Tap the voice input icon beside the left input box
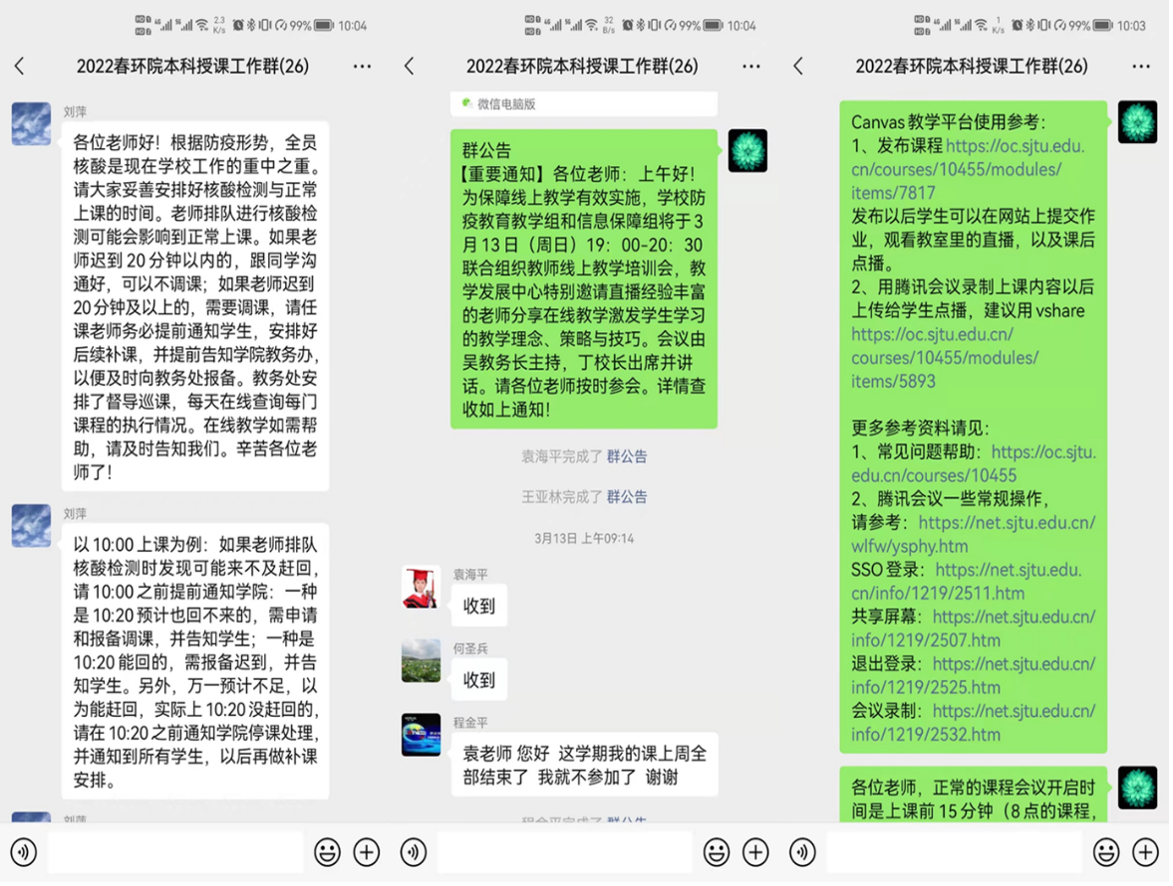Image resolution: width=1173 pixels, height=886 pixels. coord(25,851)
